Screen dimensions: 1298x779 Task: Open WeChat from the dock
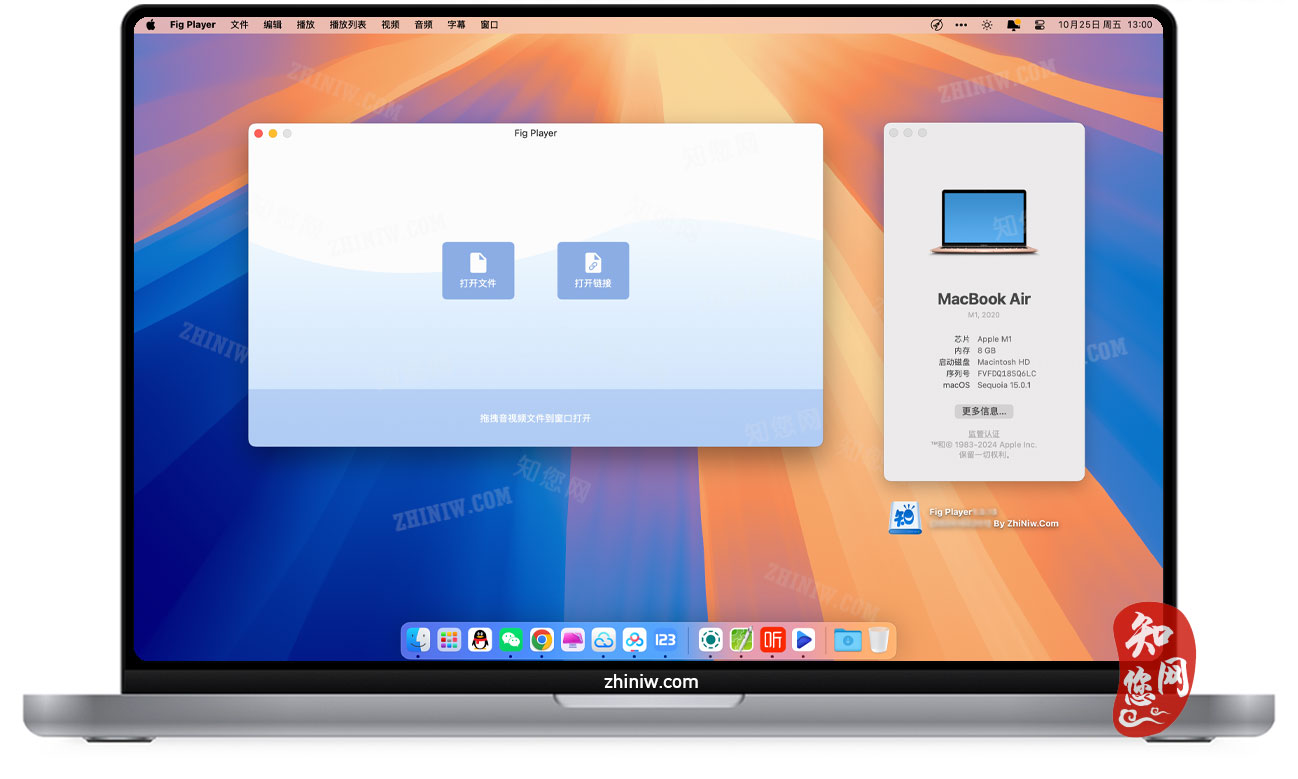click(511, 640)
